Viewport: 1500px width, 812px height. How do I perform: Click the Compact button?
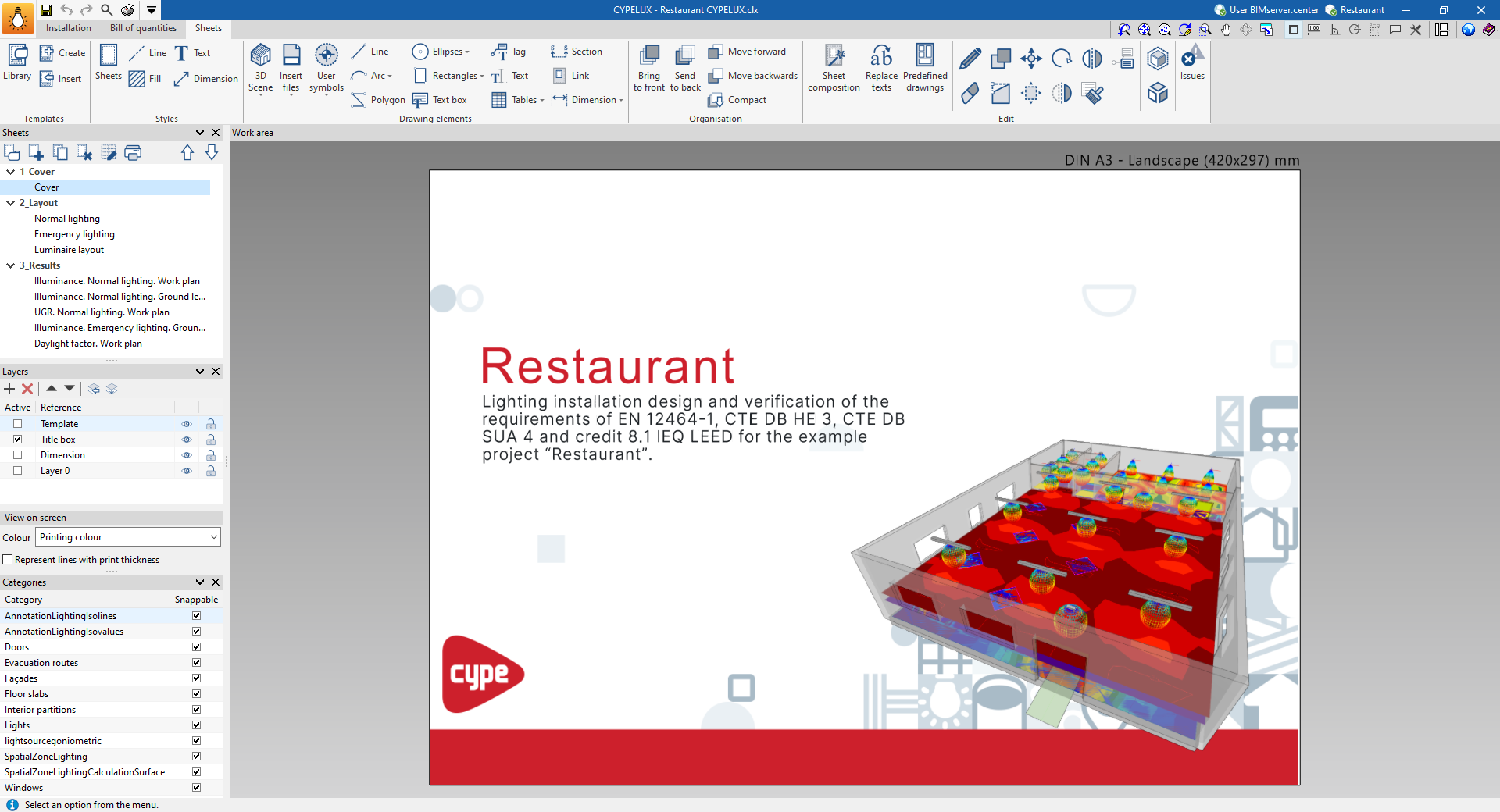click(x=737, y=100)
